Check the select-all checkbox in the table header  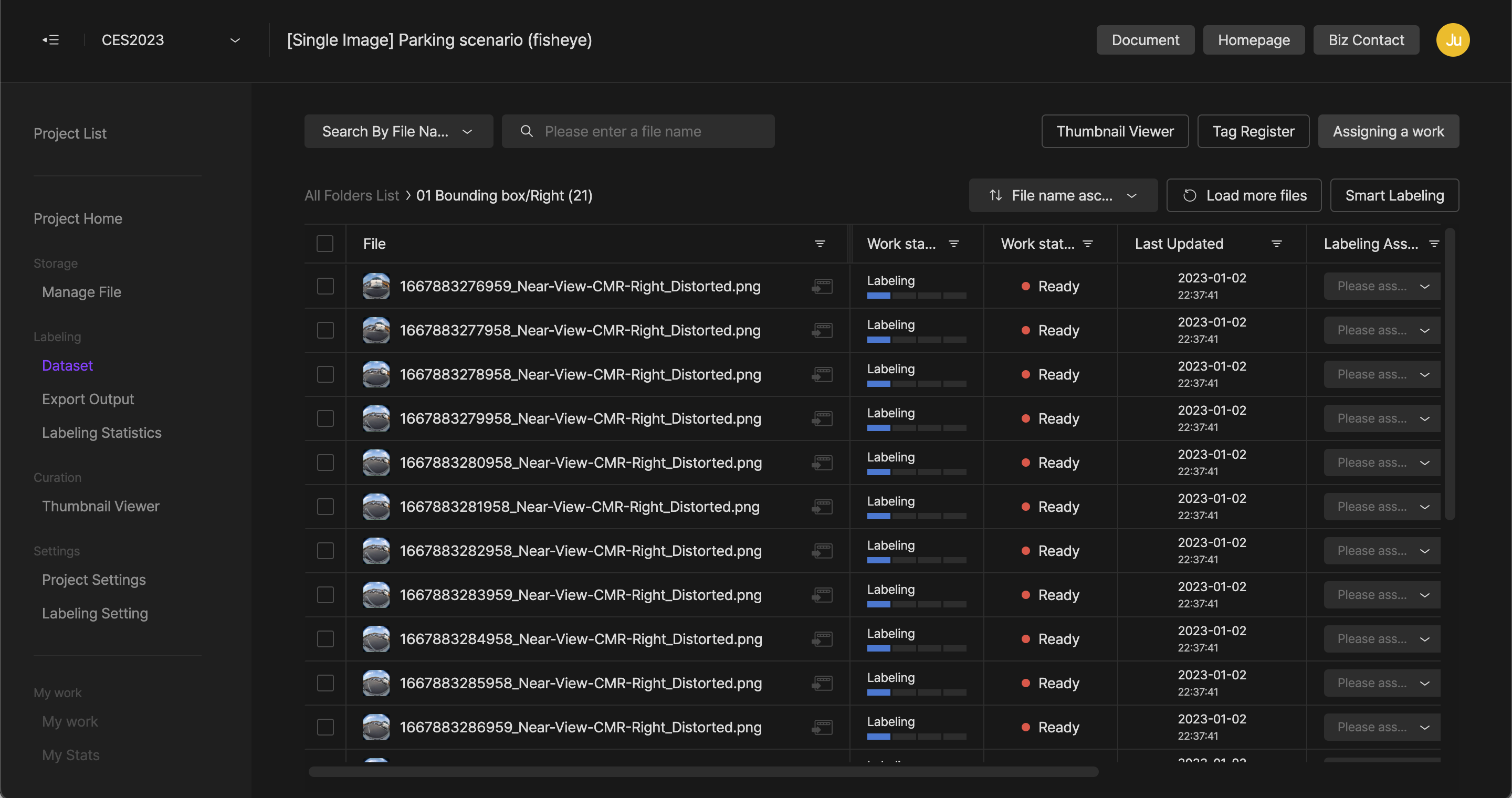point(324,244)
